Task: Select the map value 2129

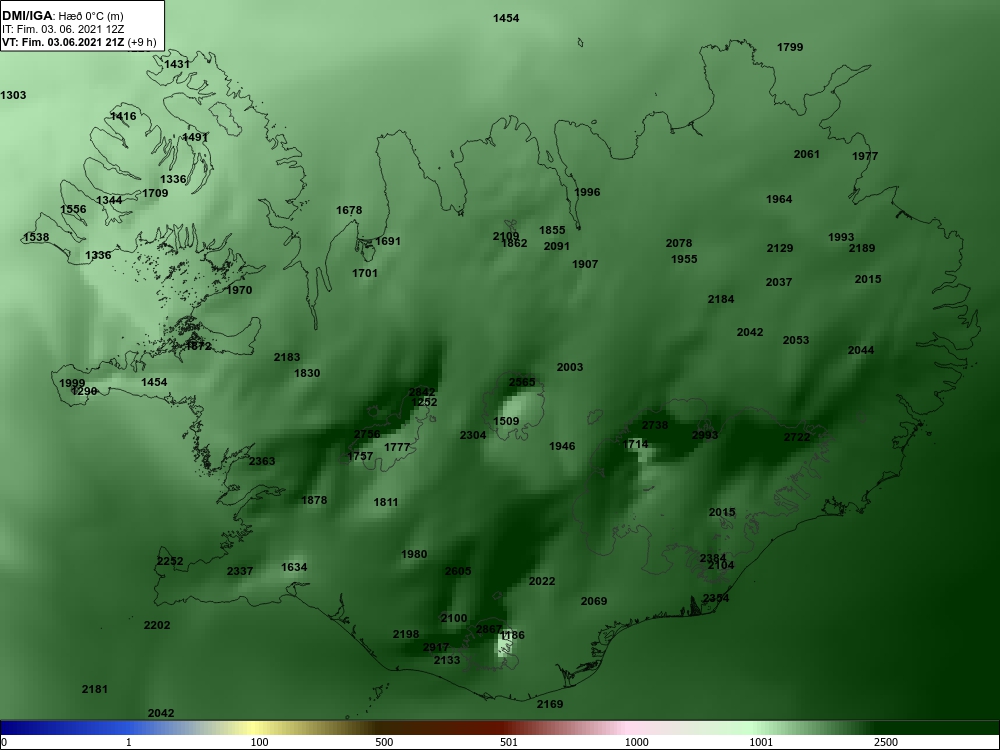Action: click(780, 248)
